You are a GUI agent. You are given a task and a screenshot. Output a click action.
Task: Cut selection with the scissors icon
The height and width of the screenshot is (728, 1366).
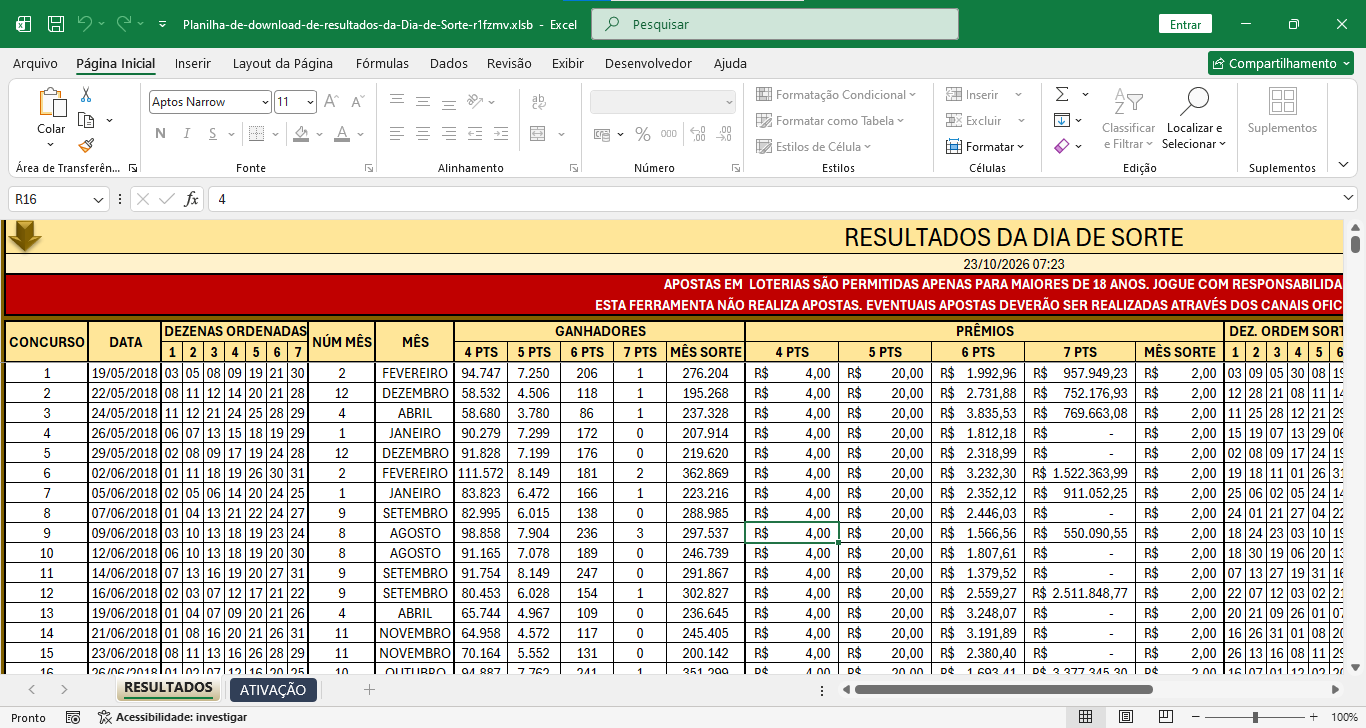click(x=86, y=95)
